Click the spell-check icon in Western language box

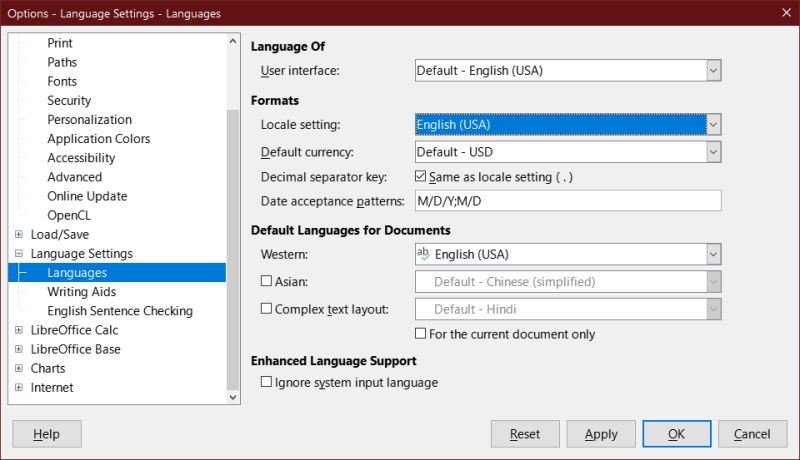click(x=423, y=253)
